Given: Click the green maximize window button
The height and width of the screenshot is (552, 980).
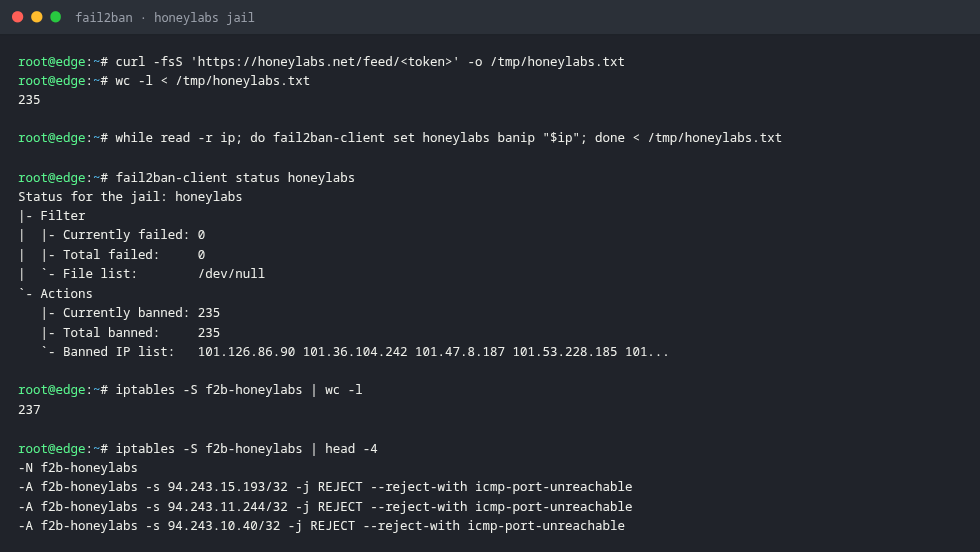Looking at the screenshot, I should (56, 17).
